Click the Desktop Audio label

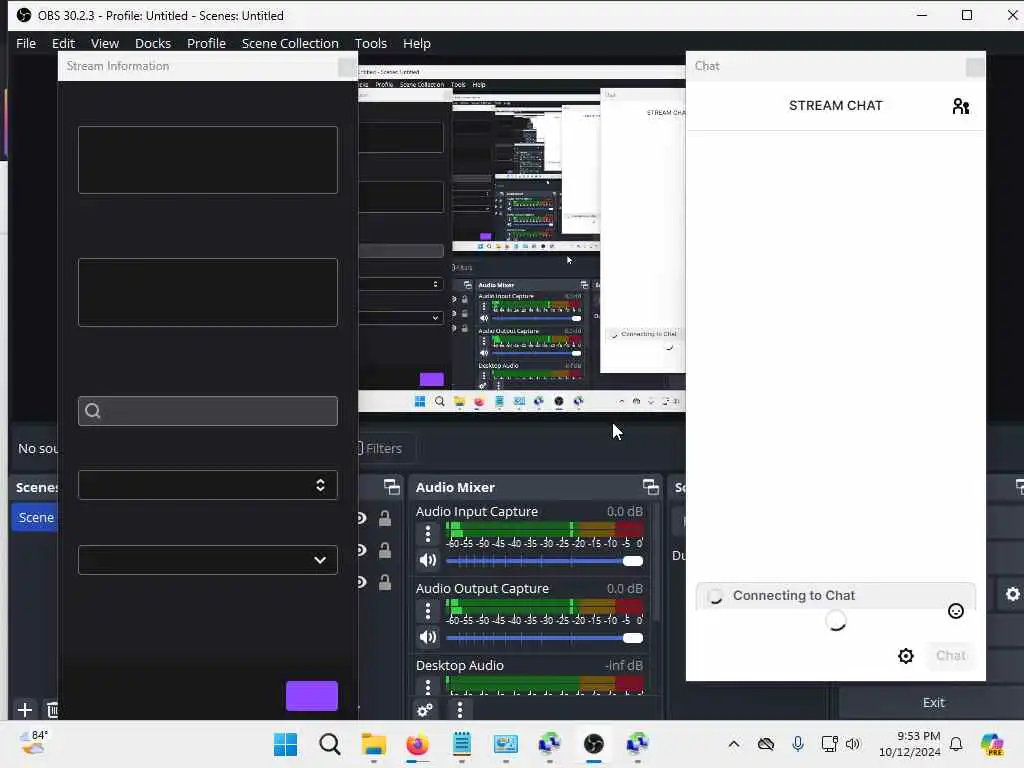click(x=460, y=665)
